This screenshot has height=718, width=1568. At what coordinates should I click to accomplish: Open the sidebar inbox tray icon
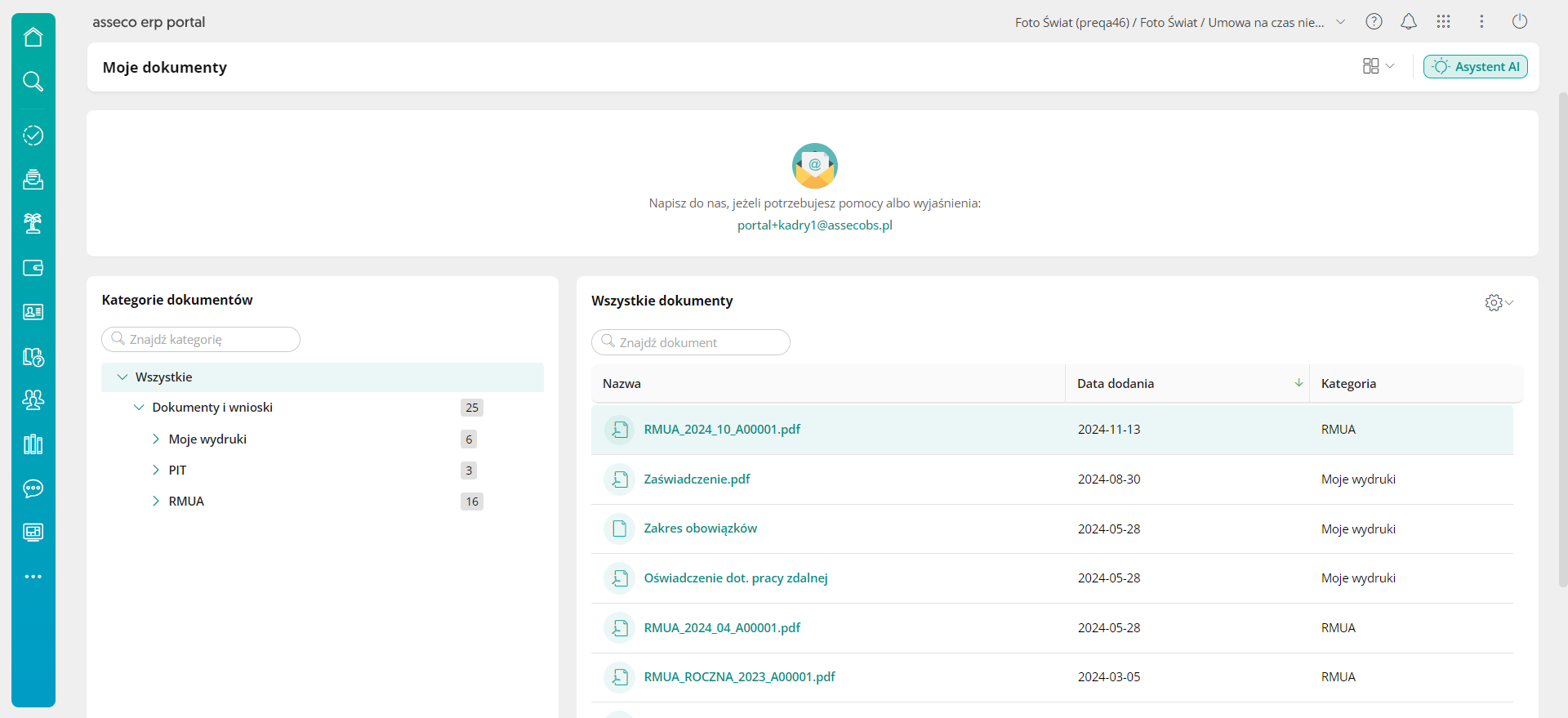33,179
